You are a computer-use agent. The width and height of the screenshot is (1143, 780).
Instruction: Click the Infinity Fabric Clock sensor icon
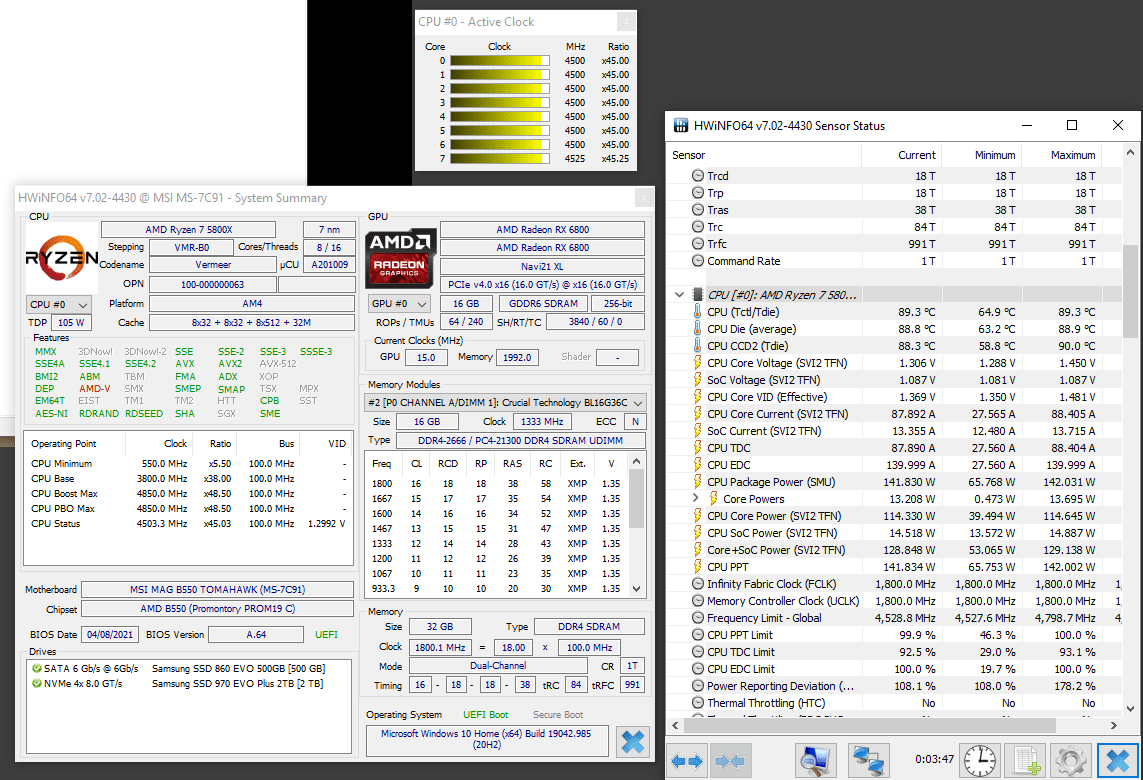click(x=698, y=584)
